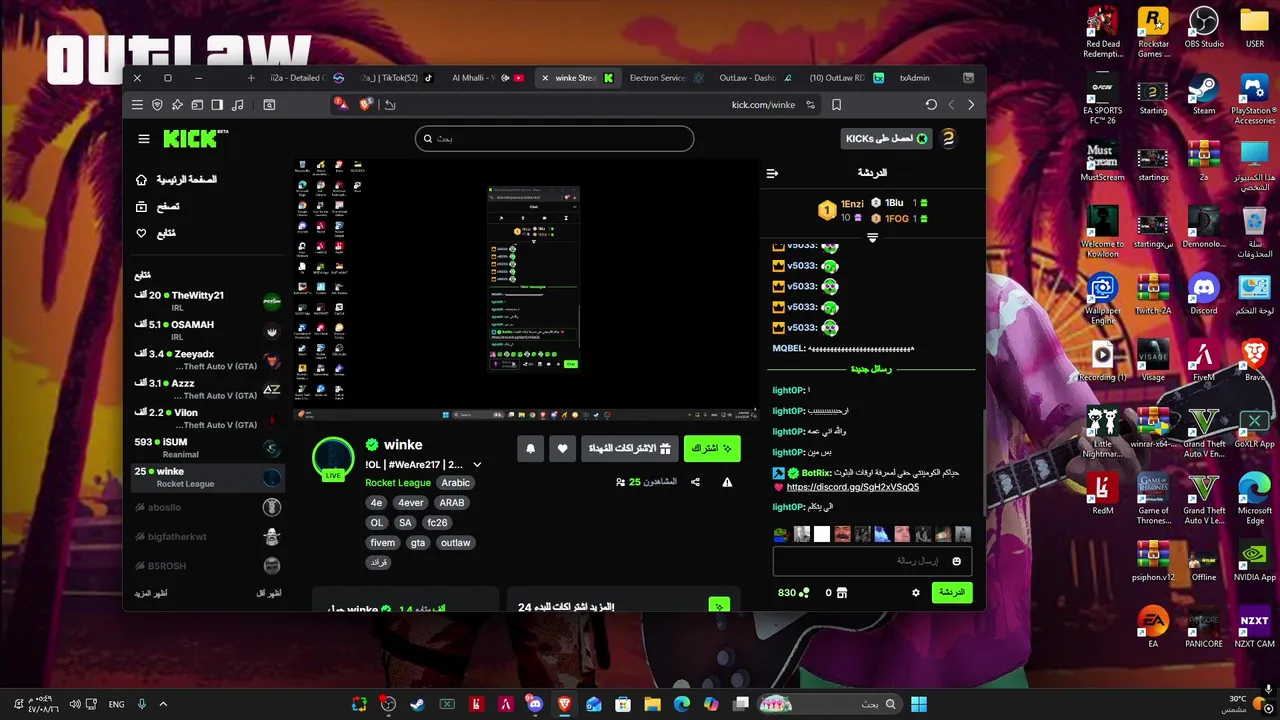
Task: Open Zeeyadx channel in sidebar
Action: (x=208, y=360)
